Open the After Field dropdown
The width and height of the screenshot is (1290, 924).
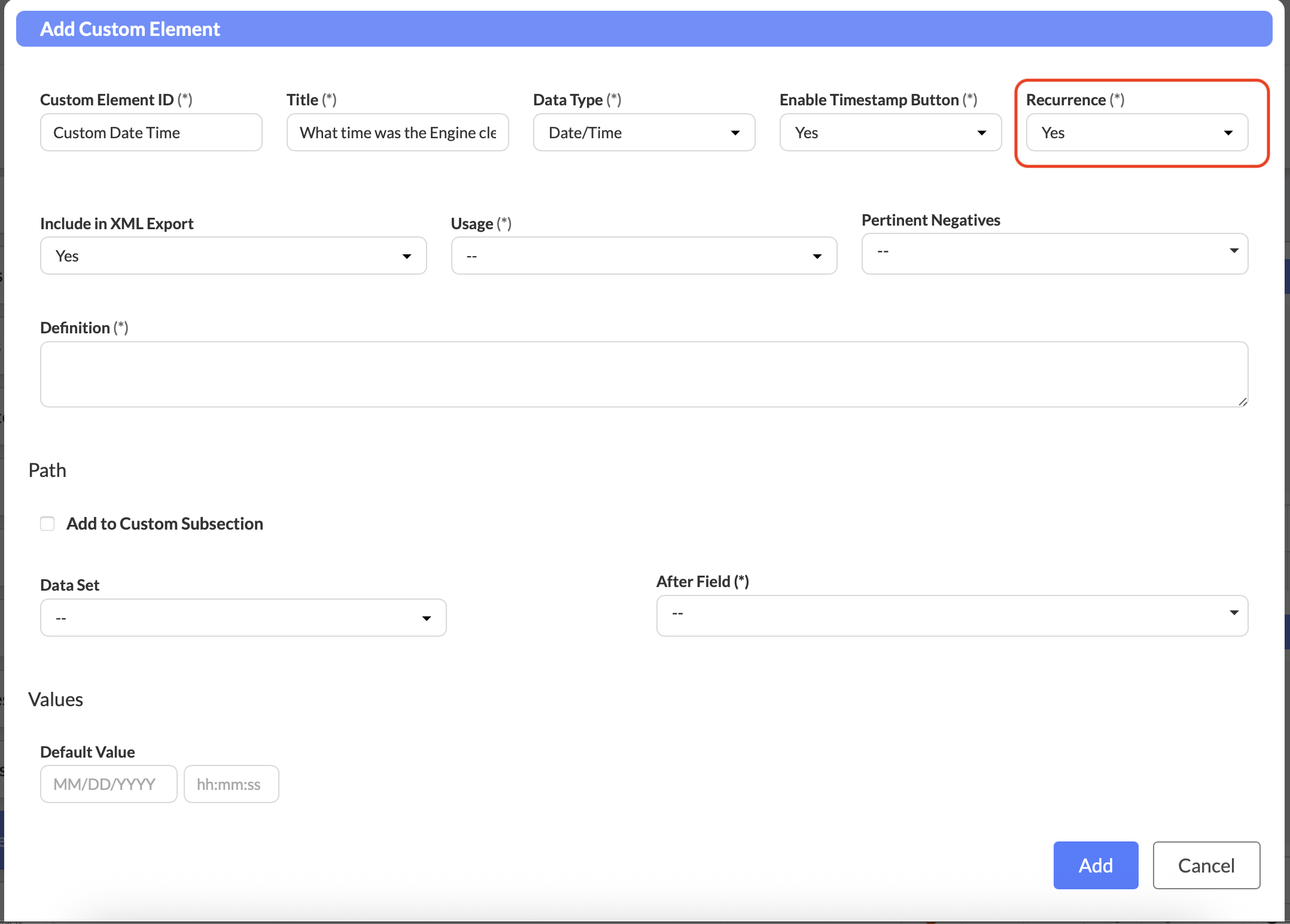[951, 615]
